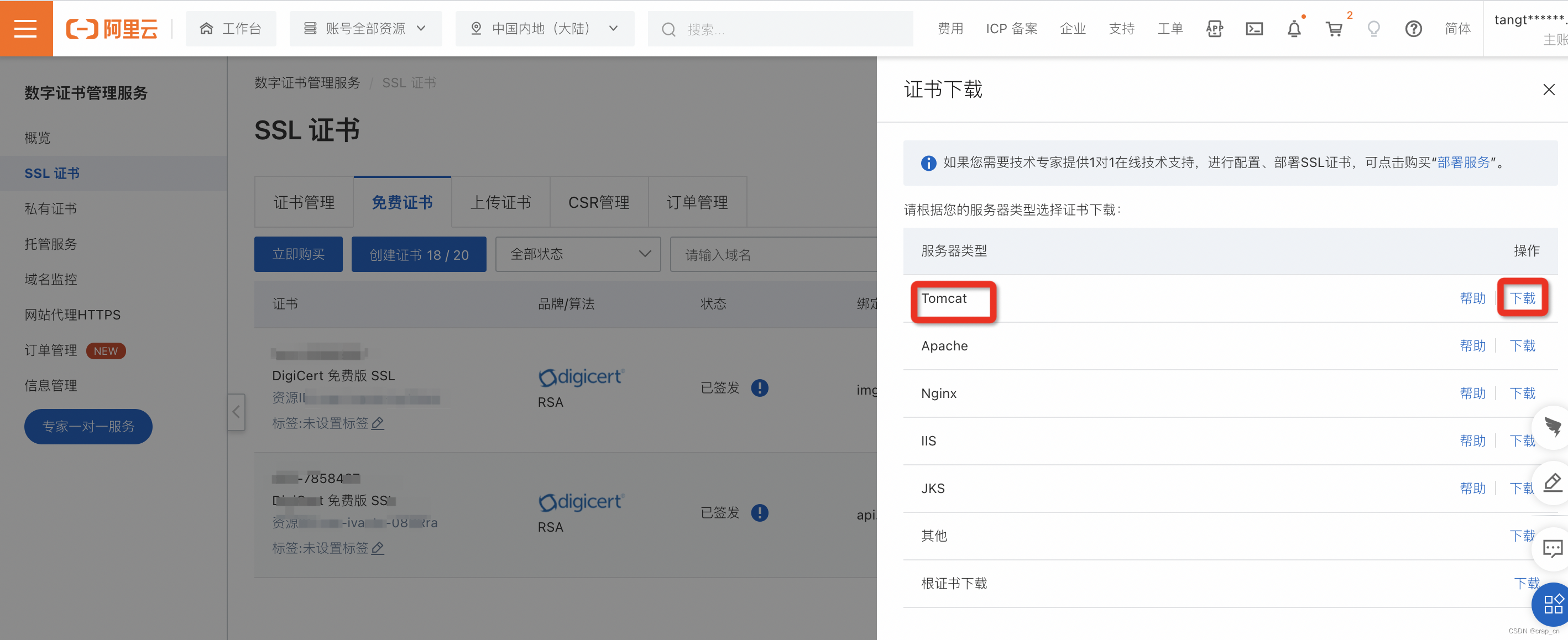1568x640 pixels.
Task: Switch to the CSR管理 tab
Action: coord(598,202)
